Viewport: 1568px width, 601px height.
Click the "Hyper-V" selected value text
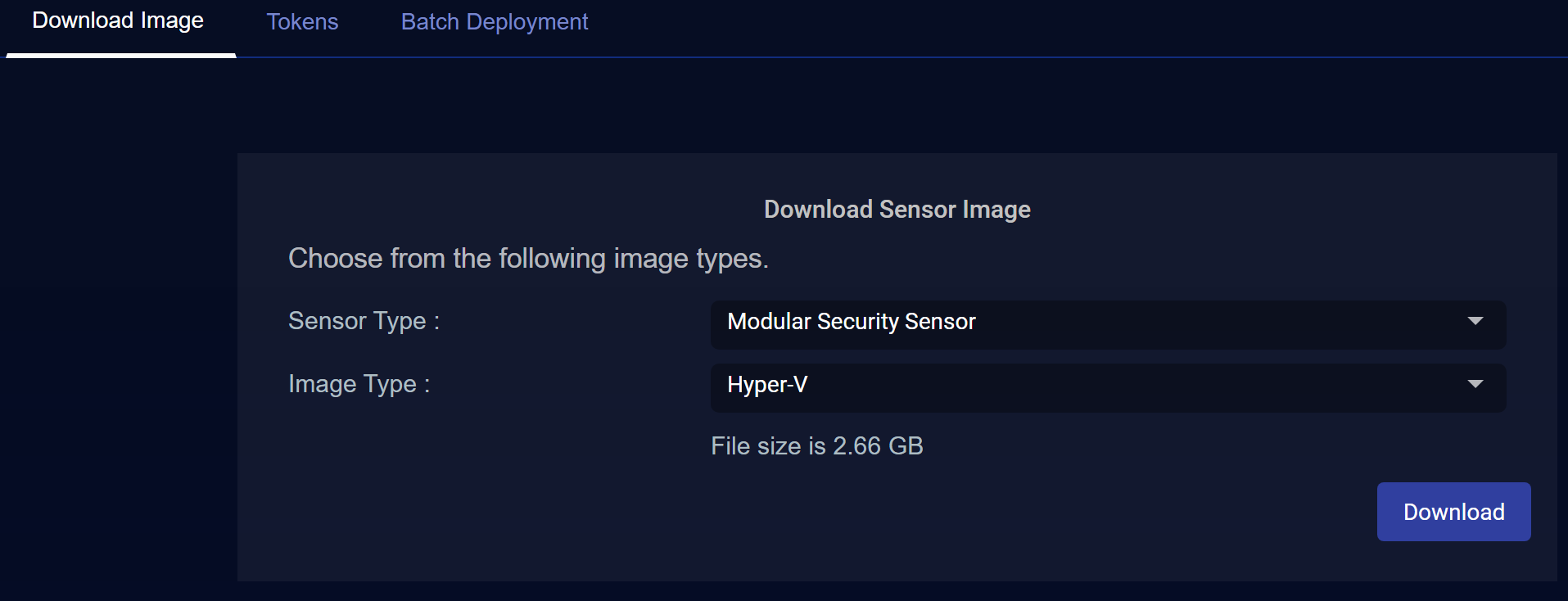click(x=767, y=385)
